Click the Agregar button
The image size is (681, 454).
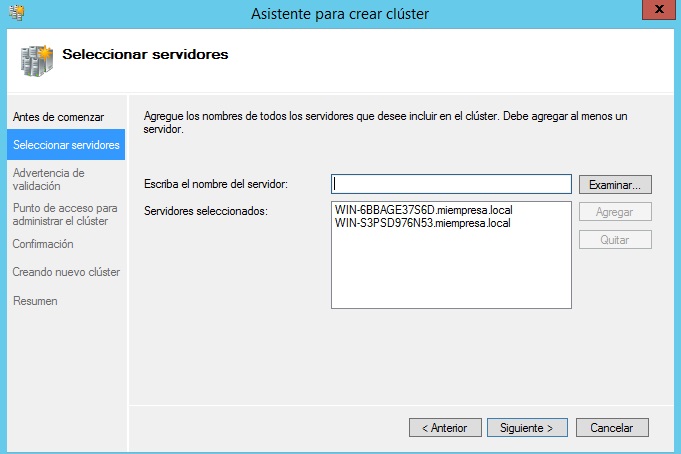pyautogui.click(x=615, y=212)
